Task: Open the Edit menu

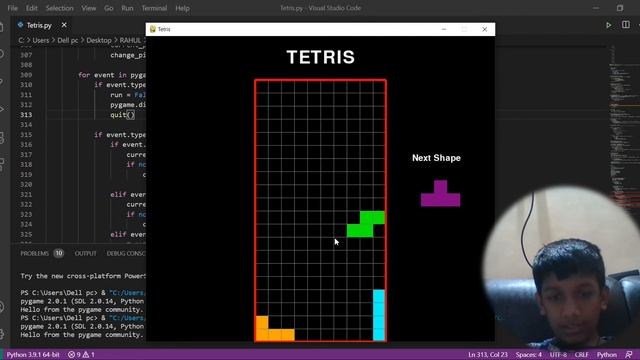Action: click(x=31, y=8)
